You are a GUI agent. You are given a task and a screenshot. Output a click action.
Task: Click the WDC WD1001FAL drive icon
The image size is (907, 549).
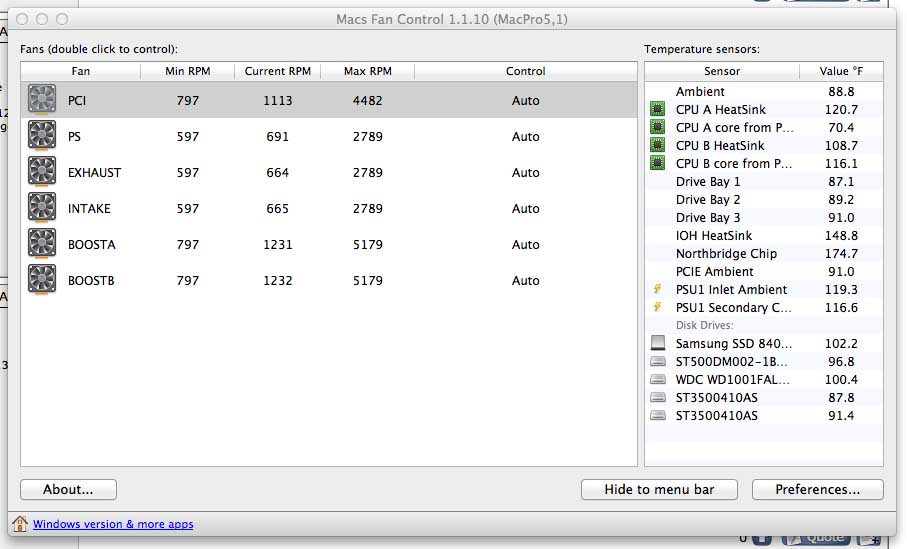[658, 379]
